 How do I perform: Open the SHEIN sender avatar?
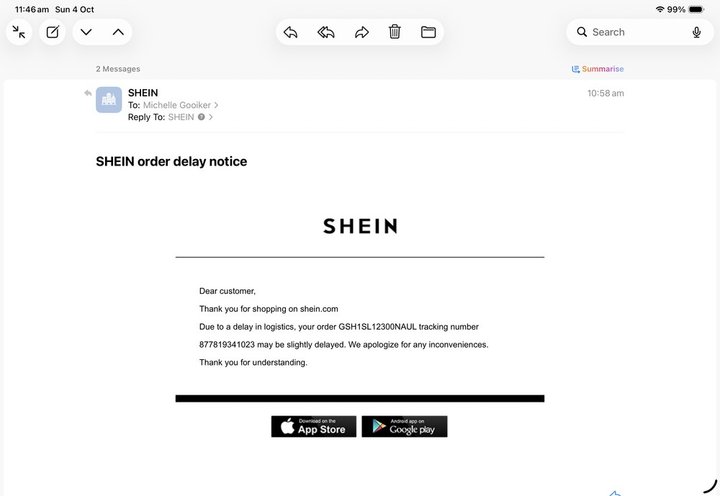pyautogui.click(x=109, y=100)
